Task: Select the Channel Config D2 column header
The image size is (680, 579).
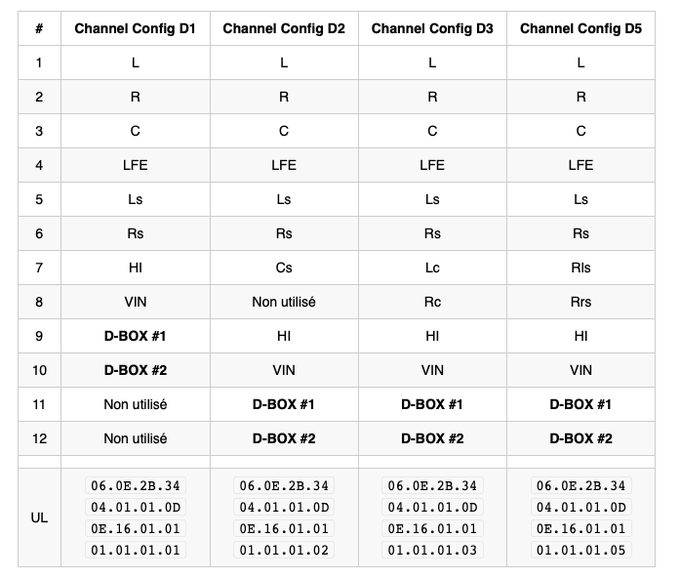Action: pos(284,28)
